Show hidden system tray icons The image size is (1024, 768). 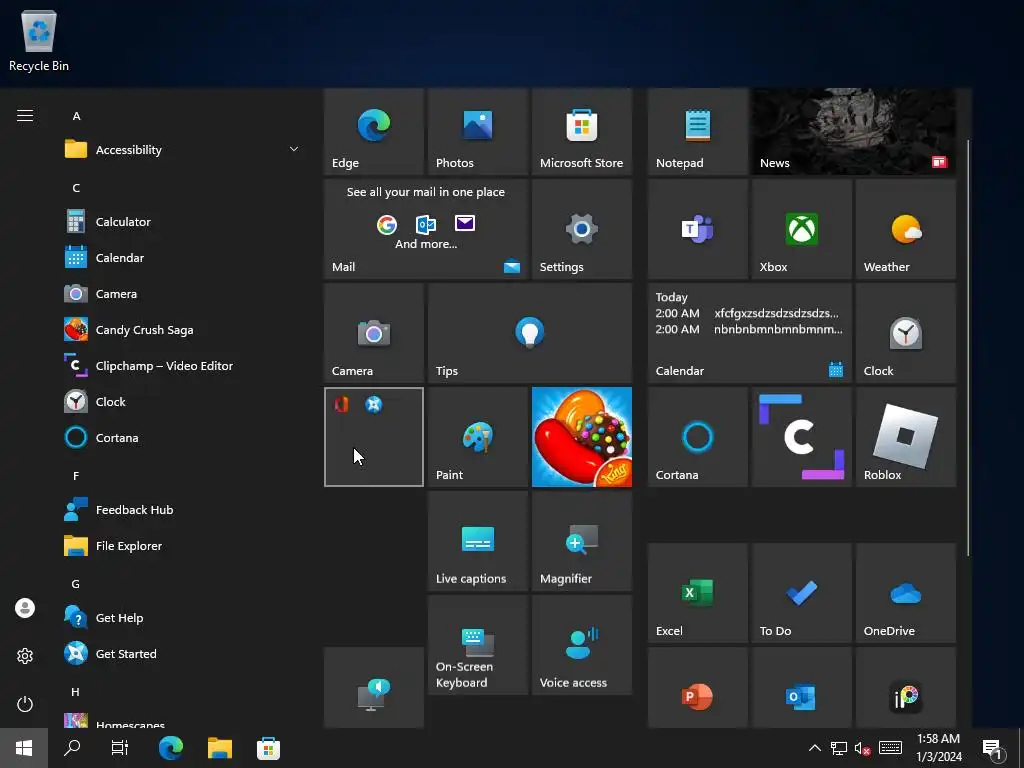(x=814, y=748)
